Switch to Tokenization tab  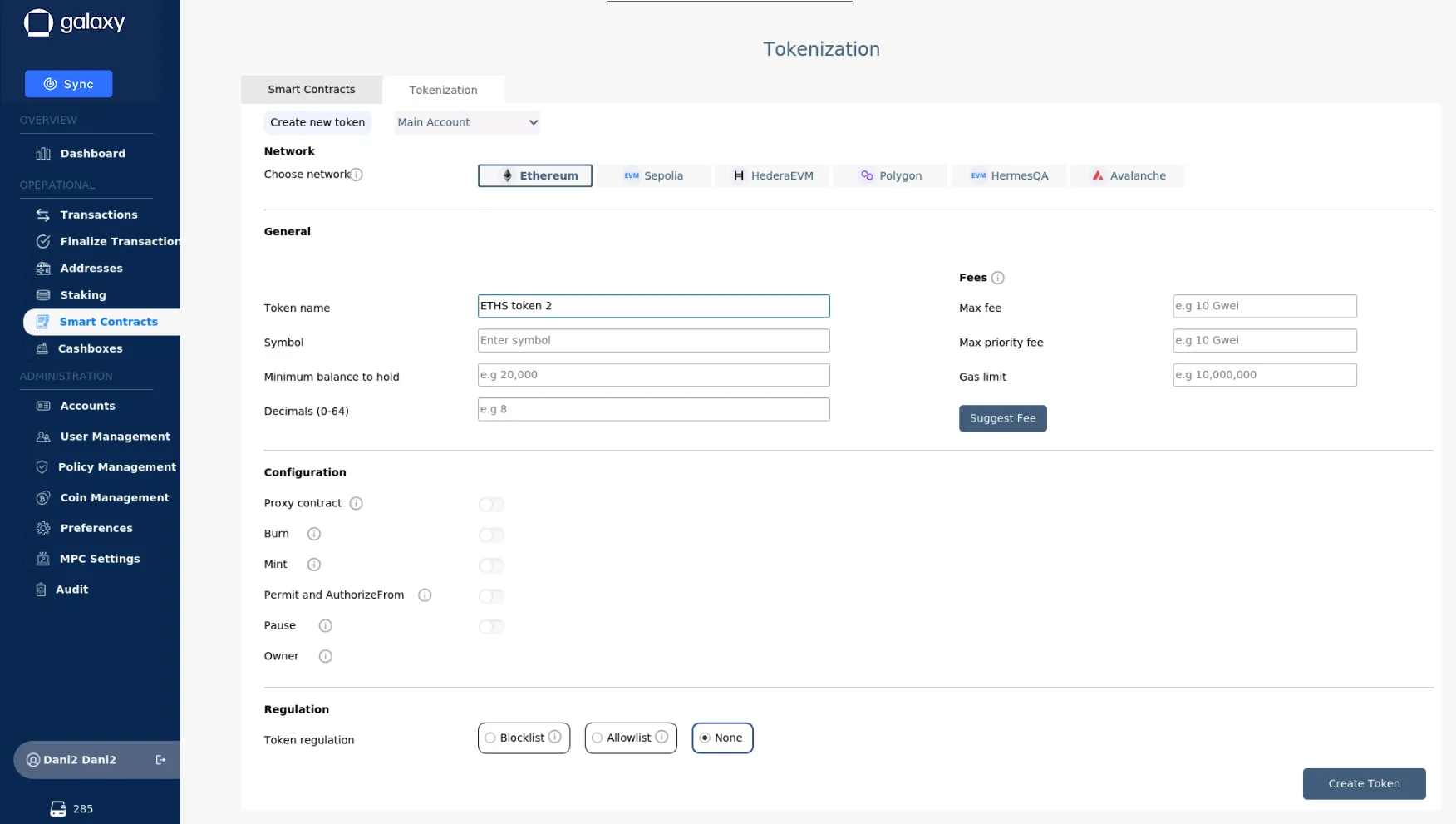(443, 90)
